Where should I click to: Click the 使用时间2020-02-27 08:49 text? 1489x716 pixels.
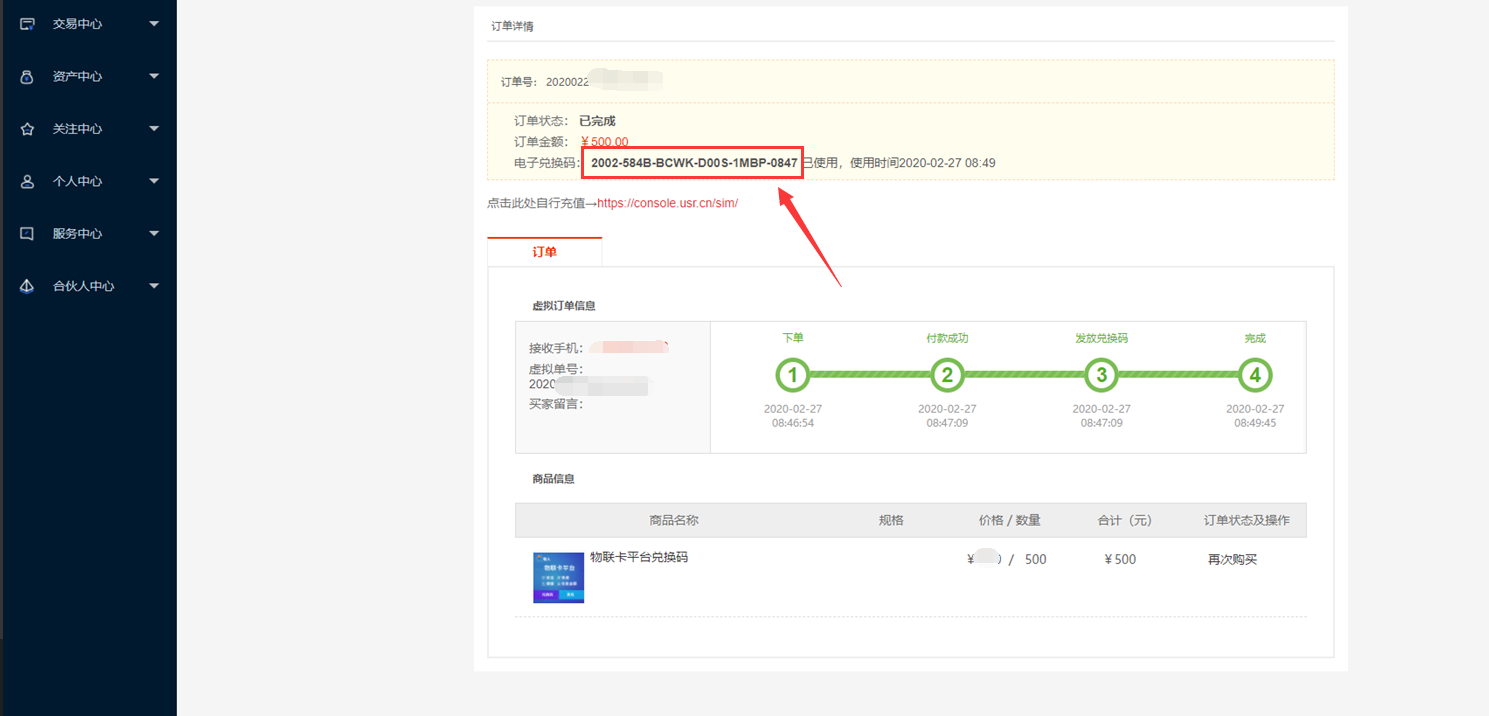point(922,162)
